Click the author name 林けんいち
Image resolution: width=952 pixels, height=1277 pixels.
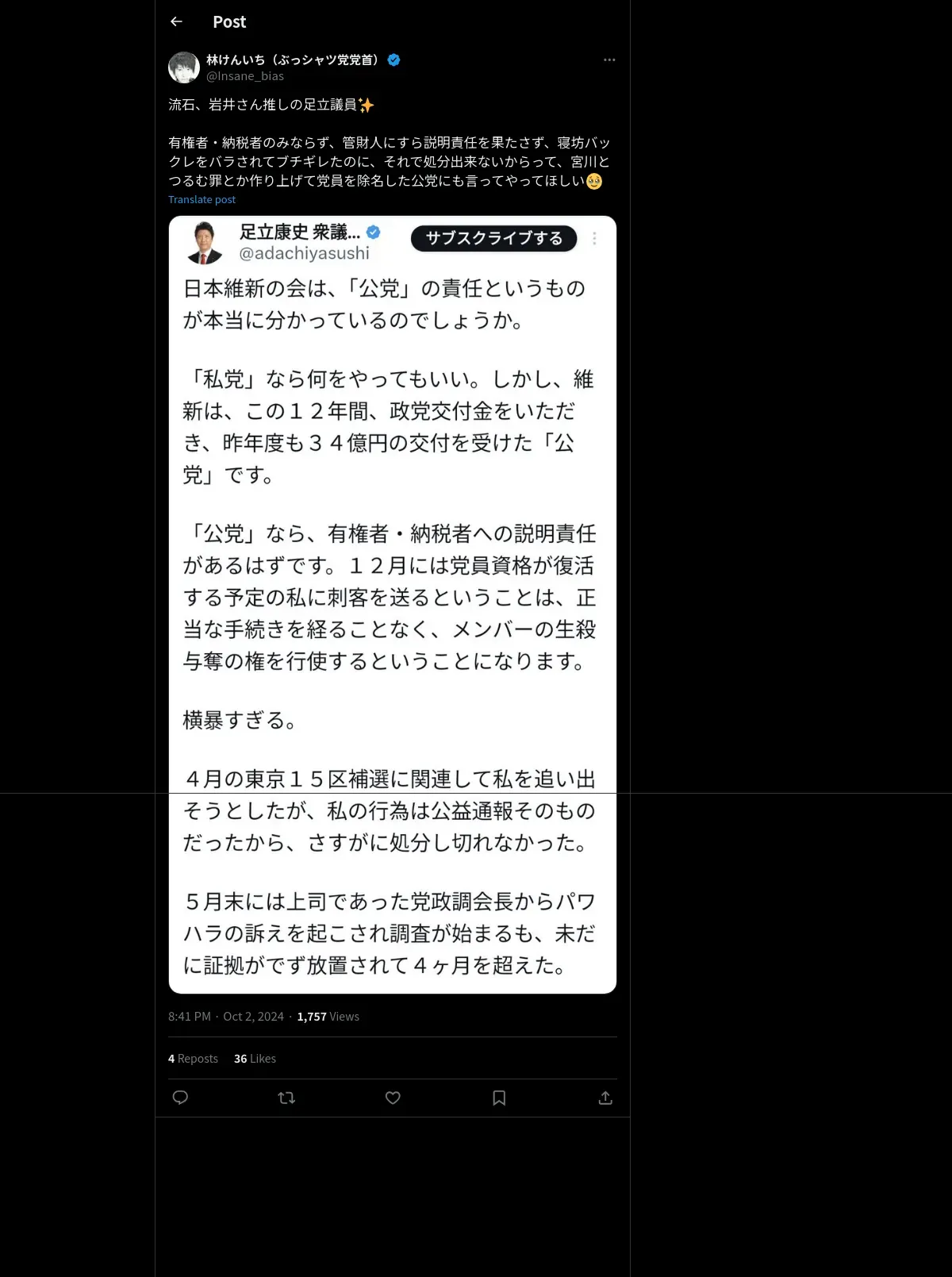pyautogui.click(x=236, y=60)
